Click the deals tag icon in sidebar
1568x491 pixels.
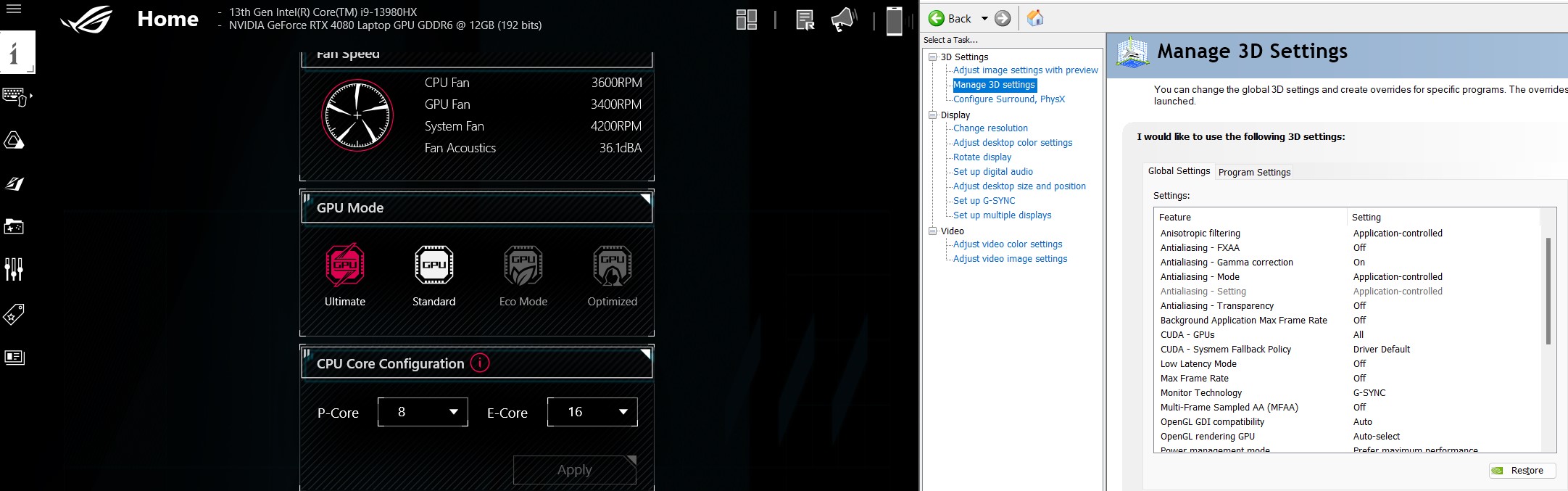click(x=14, y=314)
